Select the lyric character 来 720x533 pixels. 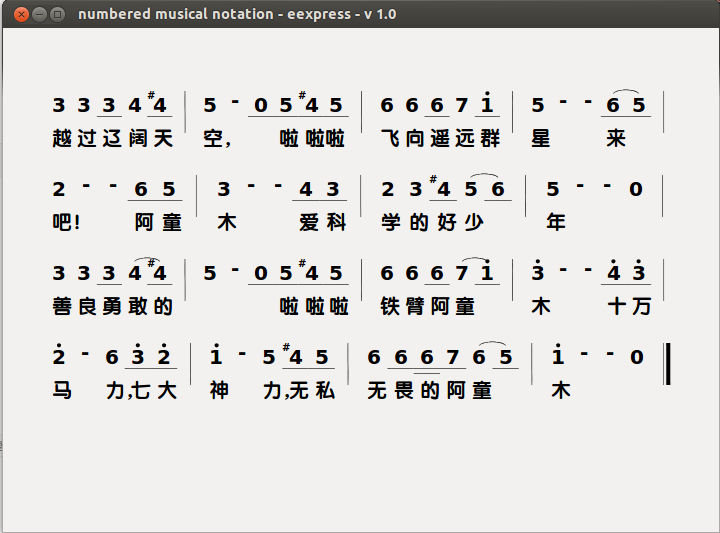616,138
